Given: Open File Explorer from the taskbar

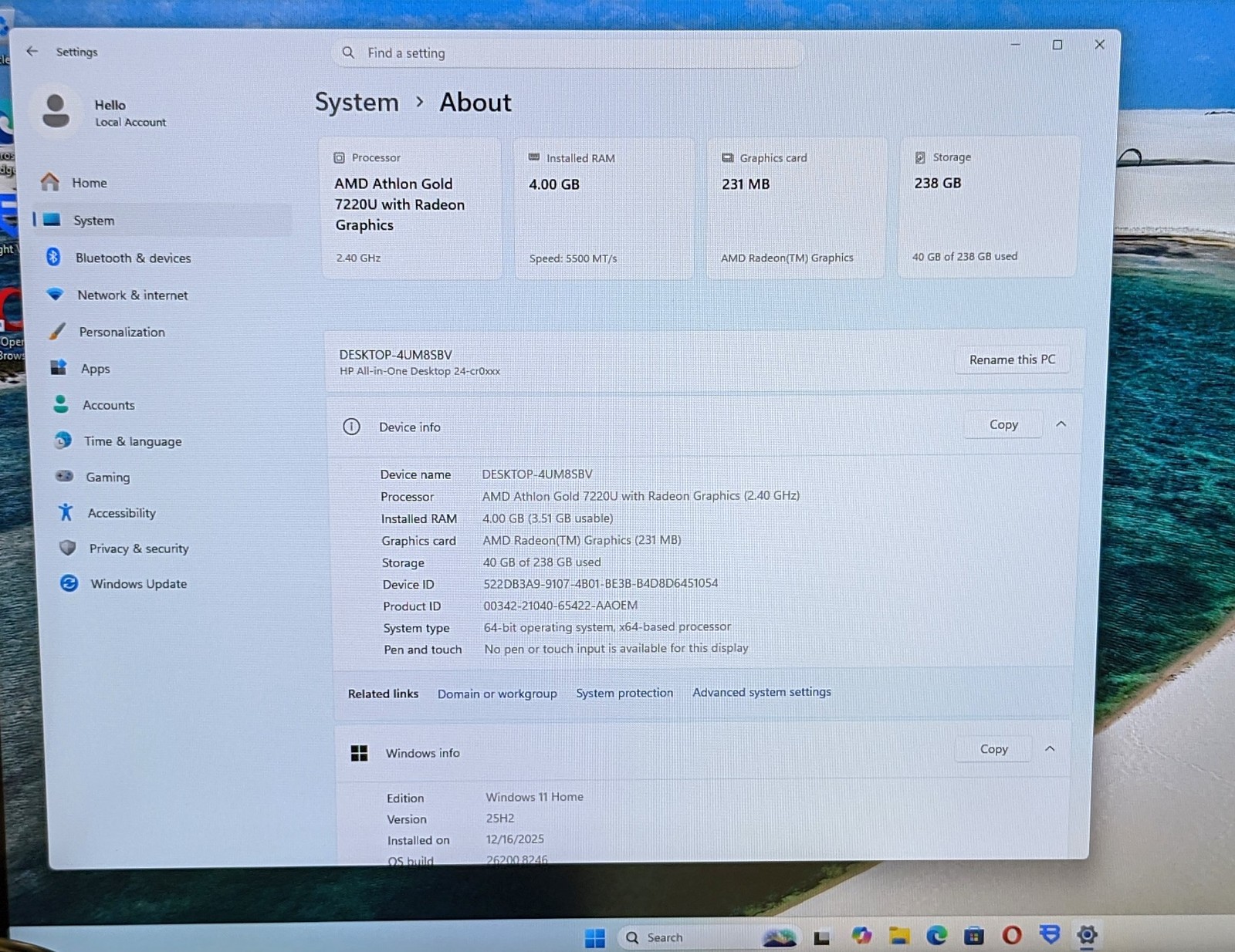Looking at the screenshot, I should point(898,936).
